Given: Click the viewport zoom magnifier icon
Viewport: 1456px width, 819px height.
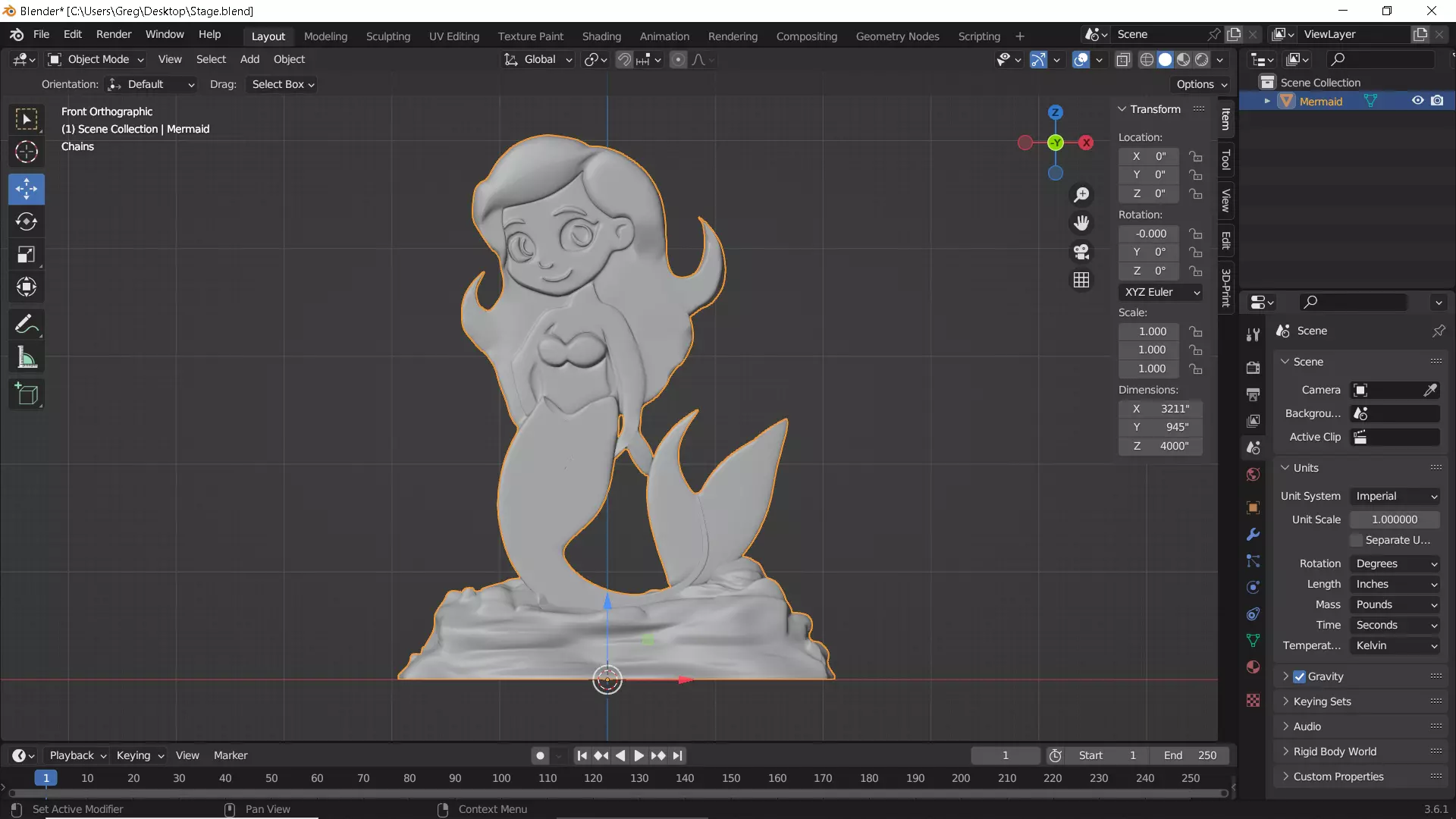Looking at the screenshot, I should pos(1081,195).
